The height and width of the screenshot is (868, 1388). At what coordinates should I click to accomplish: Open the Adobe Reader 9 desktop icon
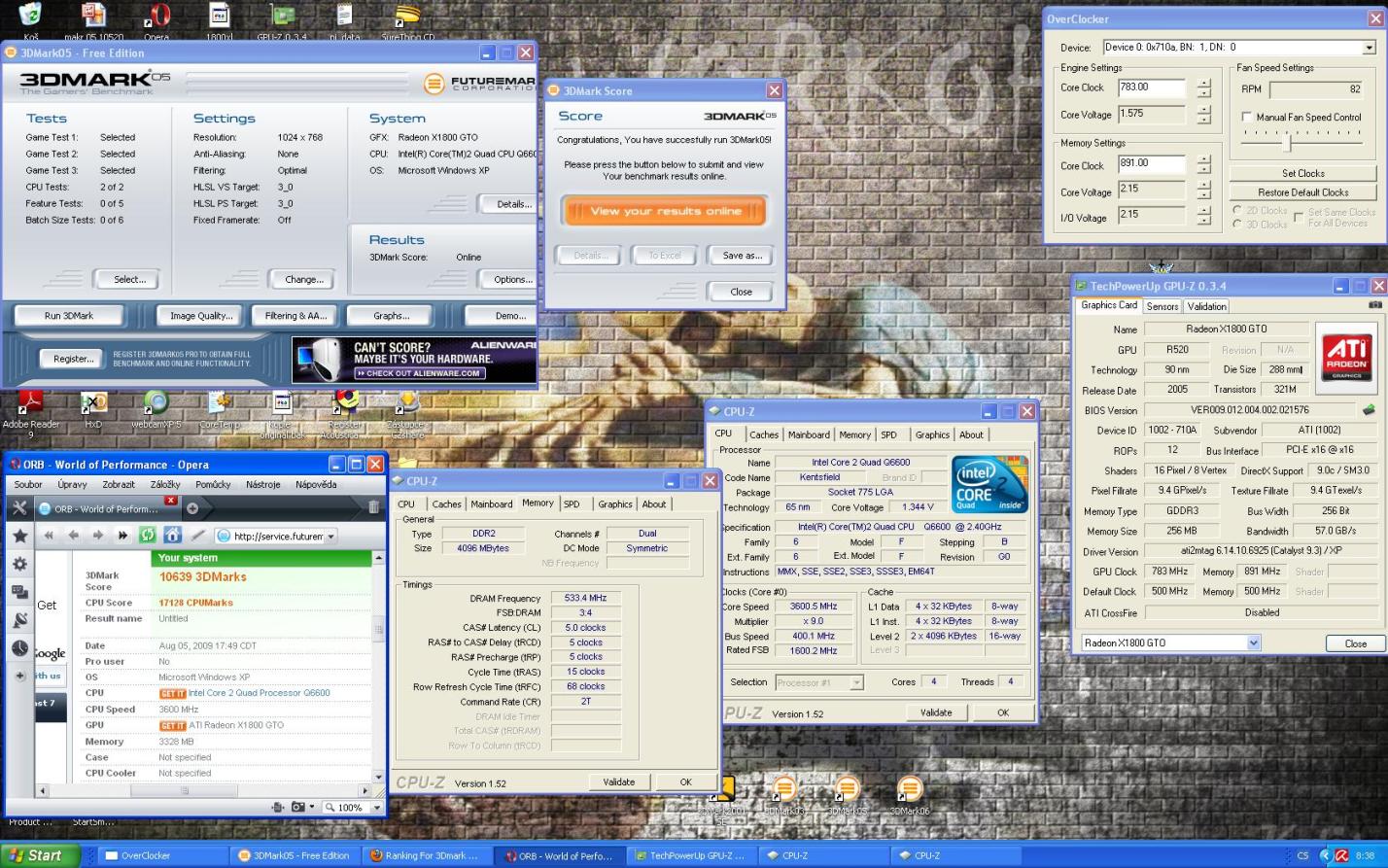[31, 412]
